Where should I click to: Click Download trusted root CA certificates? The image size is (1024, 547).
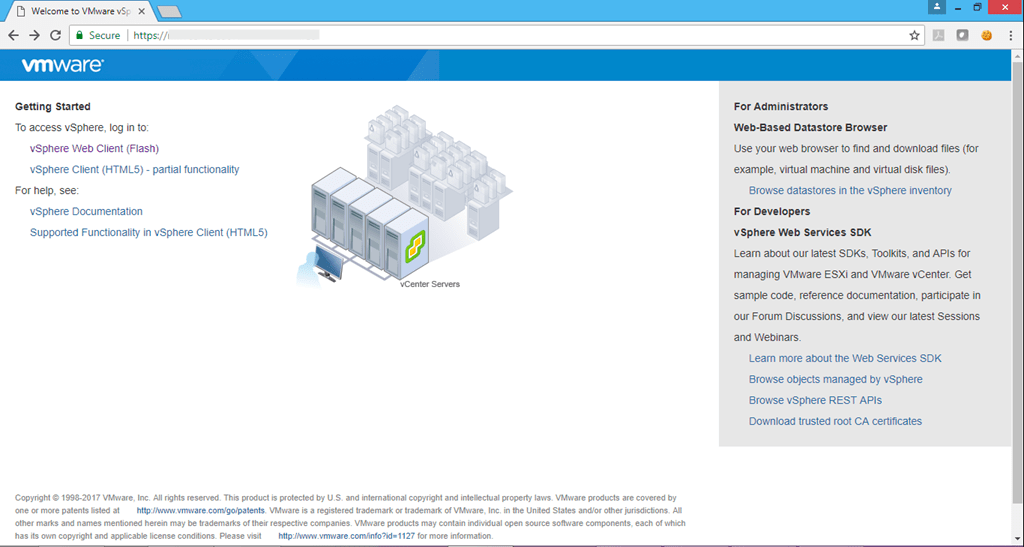point(835,422)
